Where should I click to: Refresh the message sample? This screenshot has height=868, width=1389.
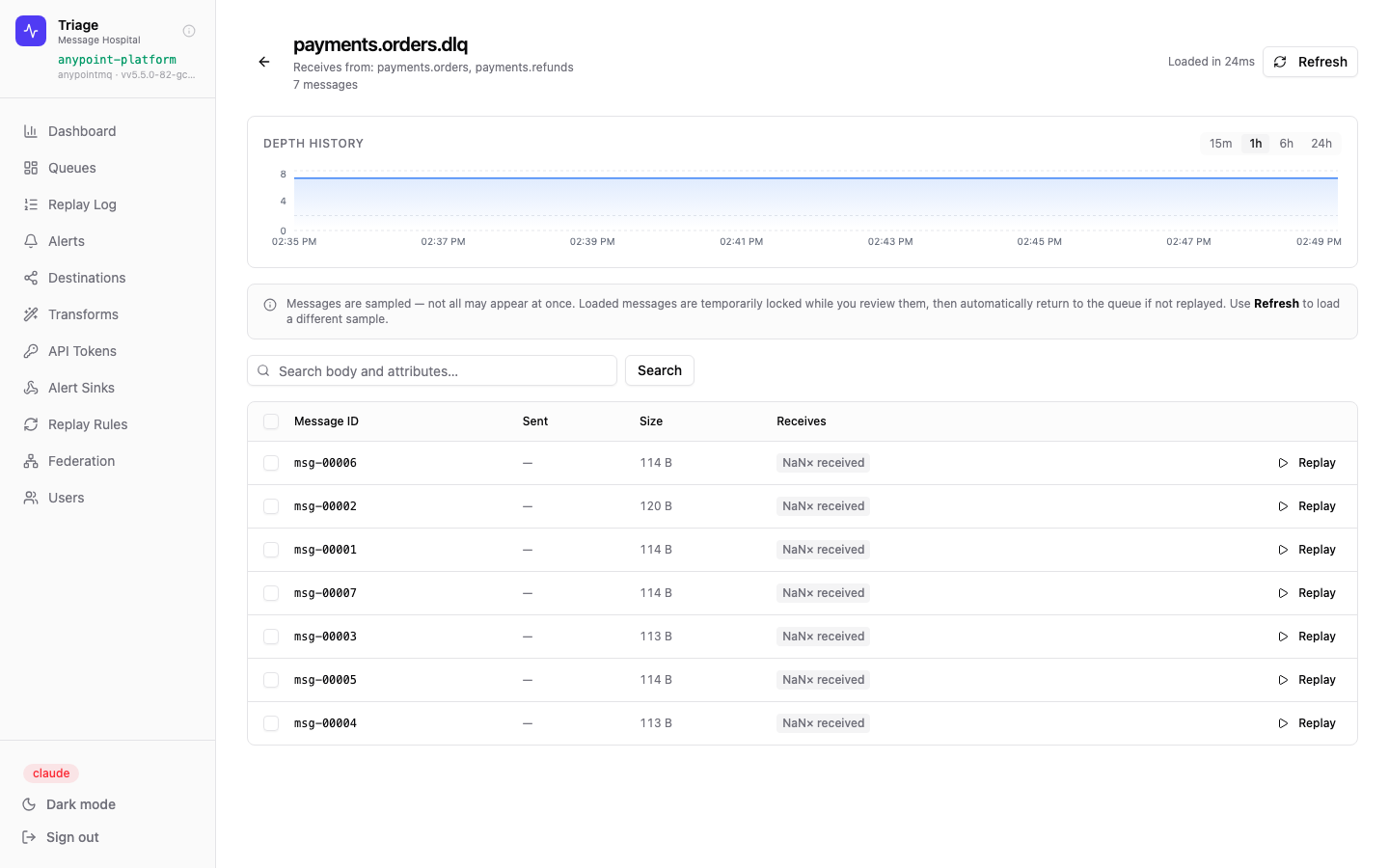[1310, 62]
